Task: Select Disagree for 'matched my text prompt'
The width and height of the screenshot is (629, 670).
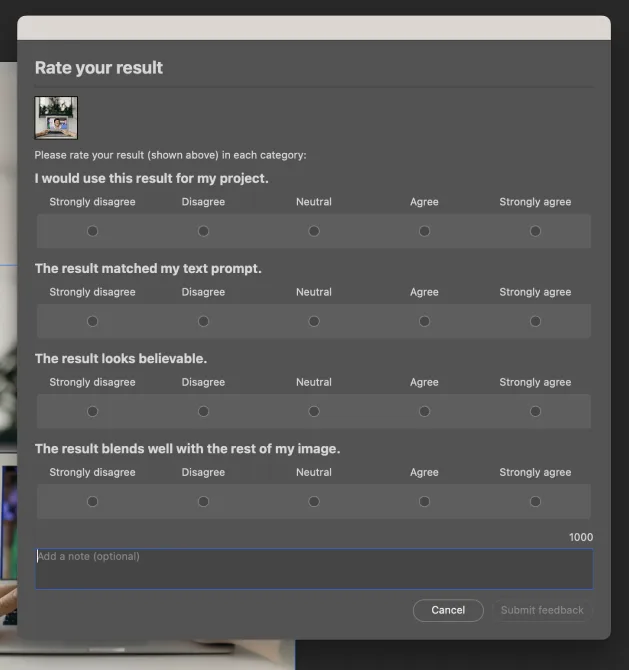Action: pos(203,321)
